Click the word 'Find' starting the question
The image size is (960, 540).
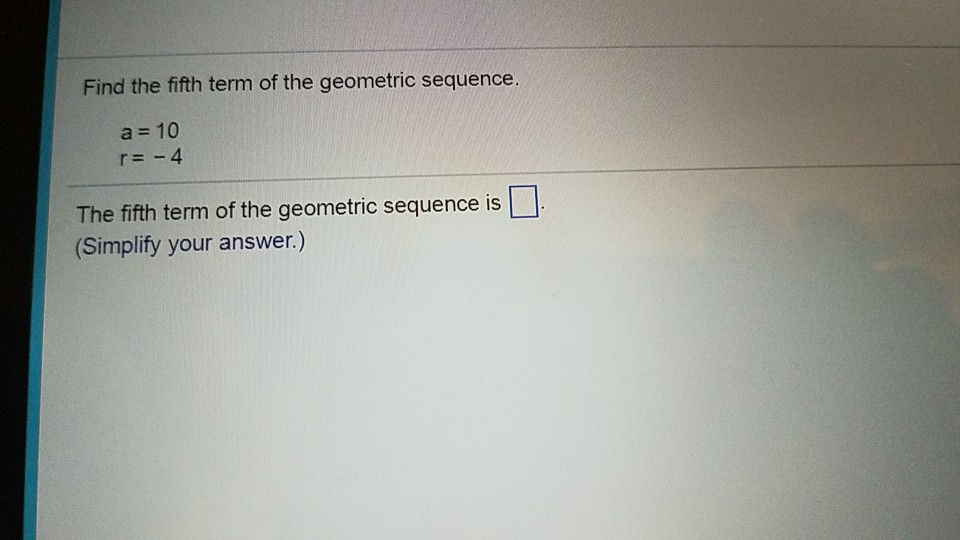click(x=103, y=86)
